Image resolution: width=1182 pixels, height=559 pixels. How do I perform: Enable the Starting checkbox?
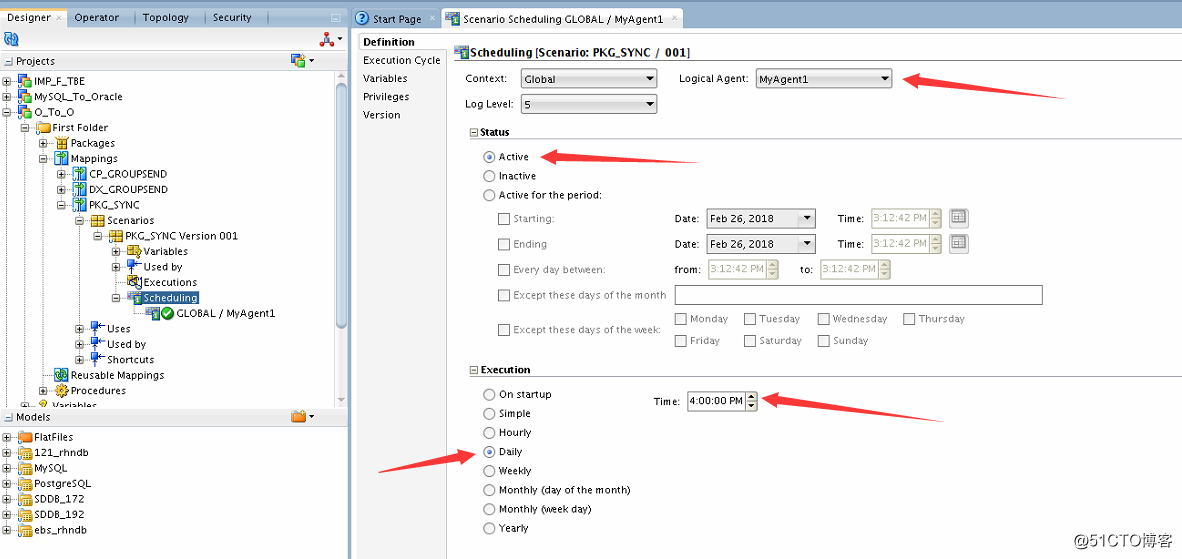[504, 219]
